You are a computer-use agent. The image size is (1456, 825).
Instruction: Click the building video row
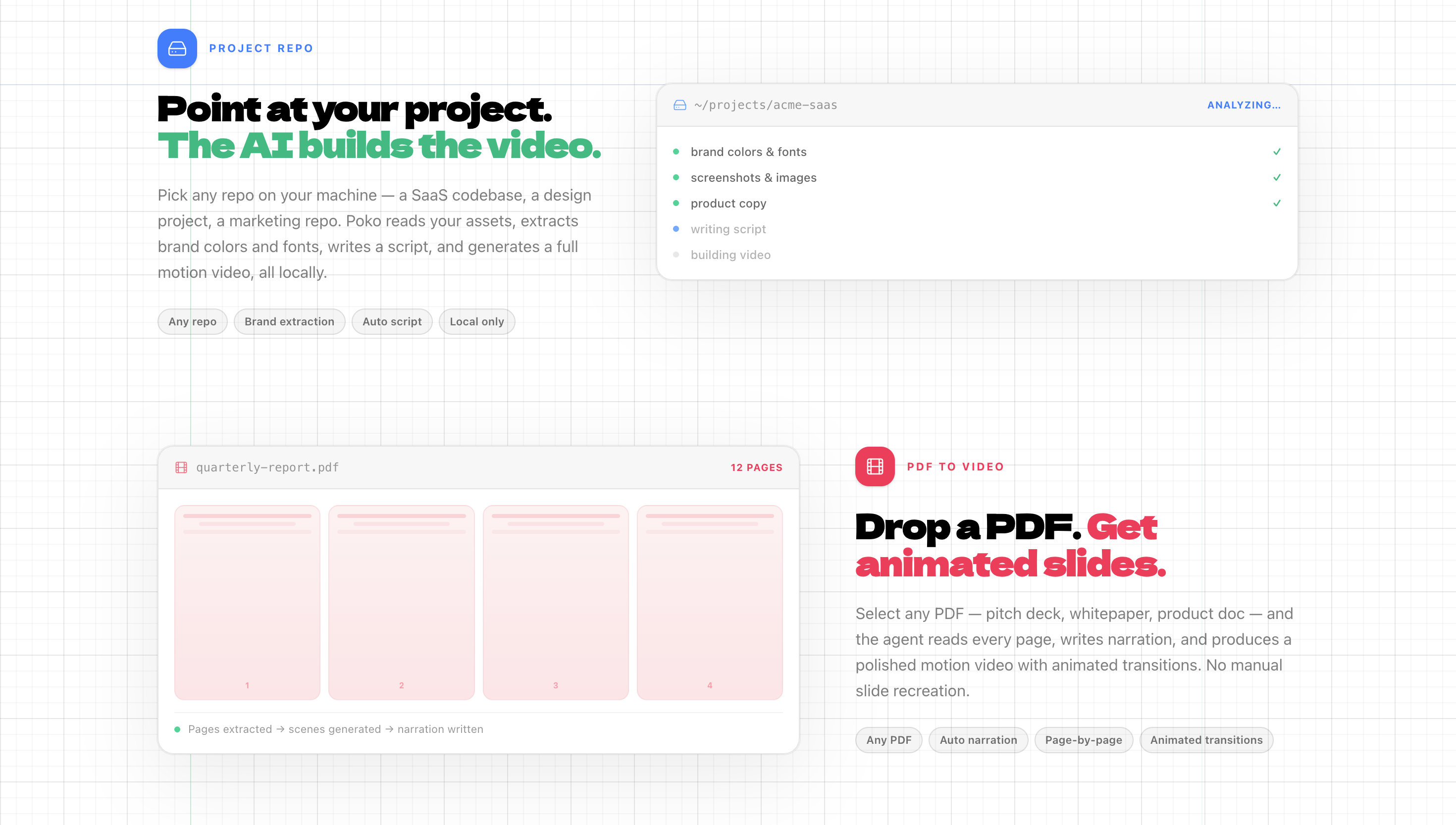point(977,255)
